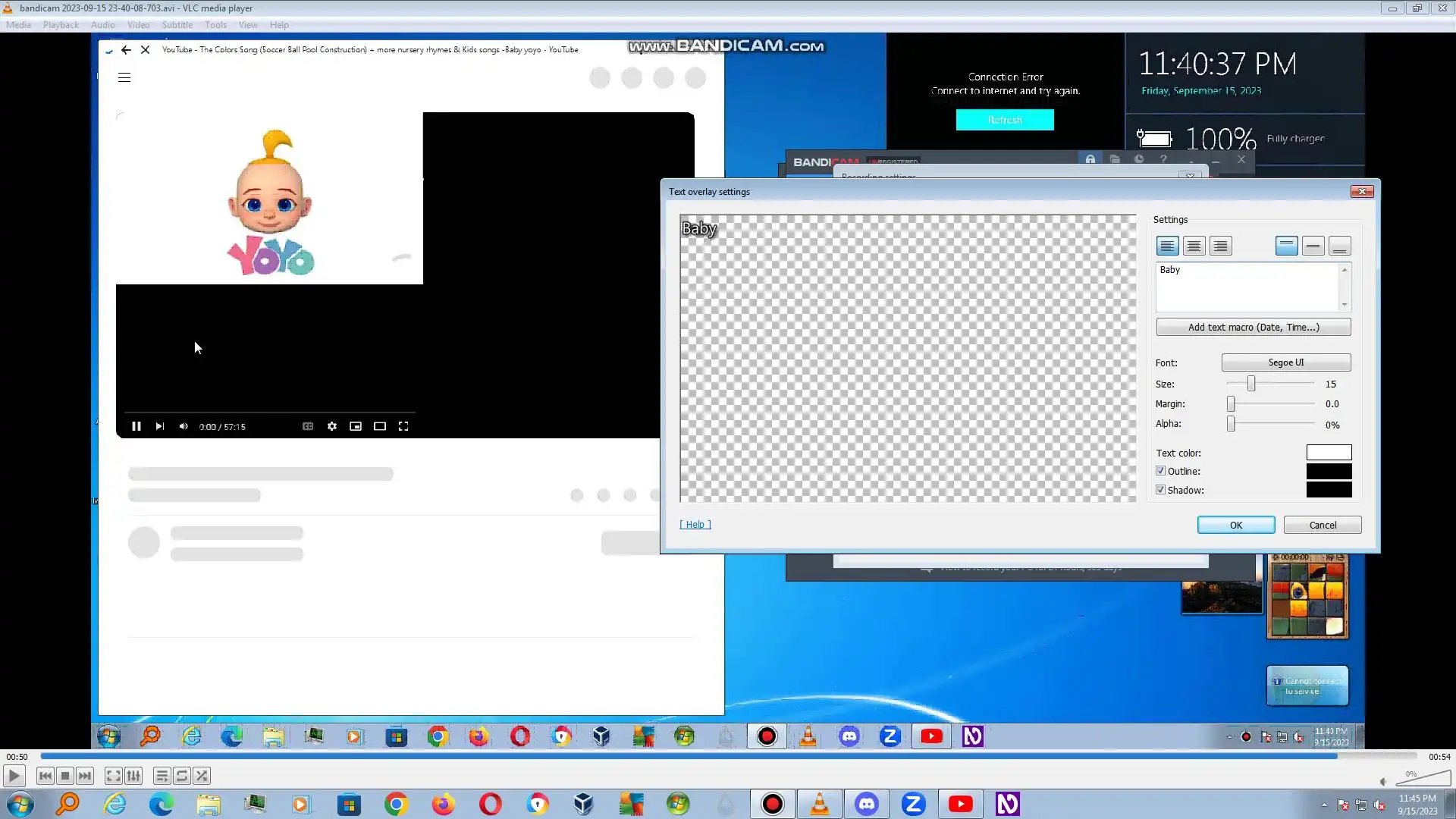1456x819 pixels.
Task: Uncheck the Shadow checkbox
Action: [x=1160, y=490]
